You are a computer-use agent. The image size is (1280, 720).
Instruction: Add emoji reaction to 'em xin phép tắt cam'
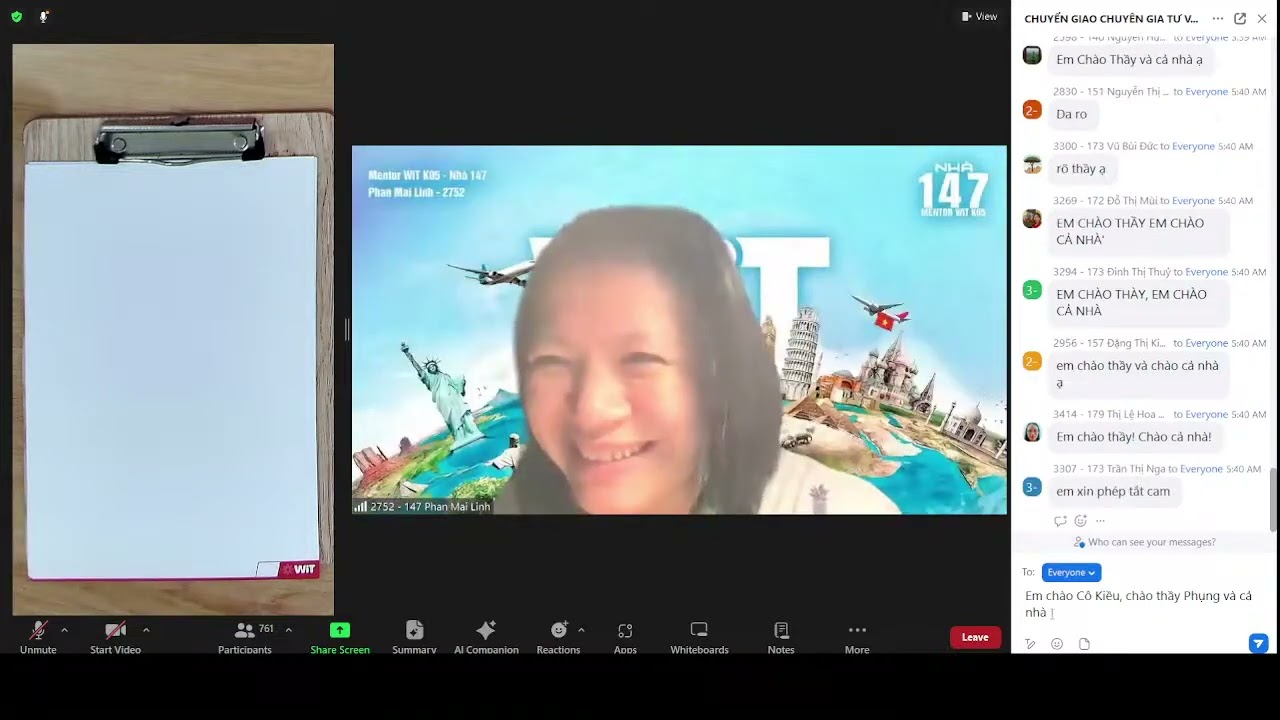pos(1080,521)
